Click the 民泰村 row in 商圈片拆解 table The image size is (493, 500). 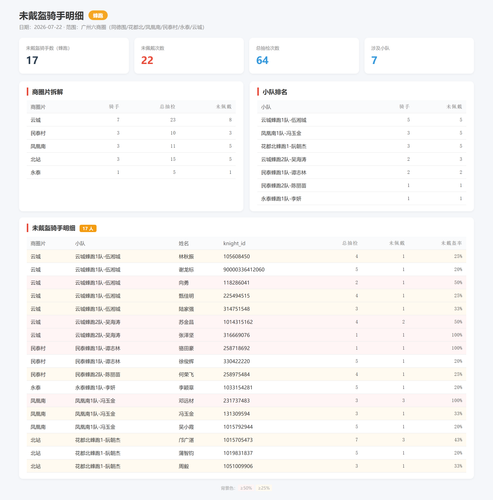point(131,133)
